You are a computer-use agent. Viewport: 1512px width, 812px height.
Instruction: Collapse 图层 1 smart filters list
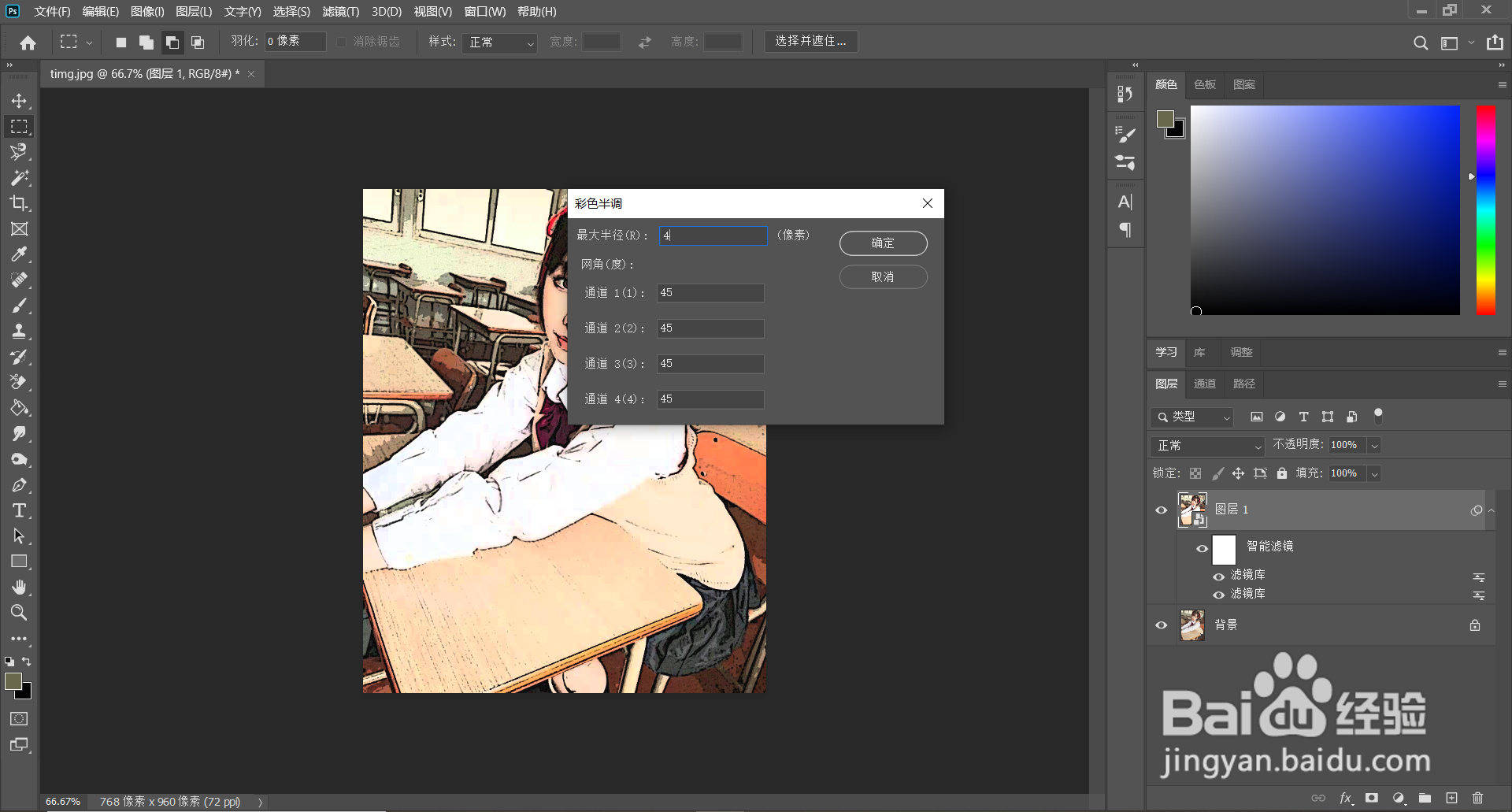[x=1491, y=510]
